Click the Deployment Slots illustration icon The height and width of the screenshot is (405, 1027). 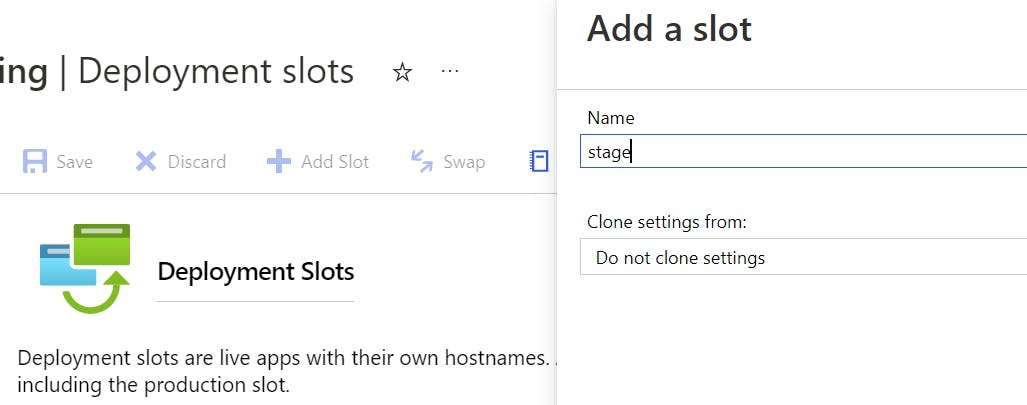85,269
